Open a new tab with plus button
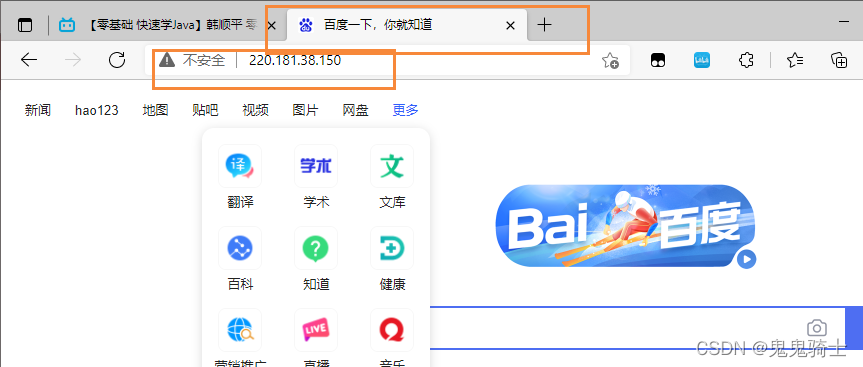863x367 pixels. click(x=544, y=25)
